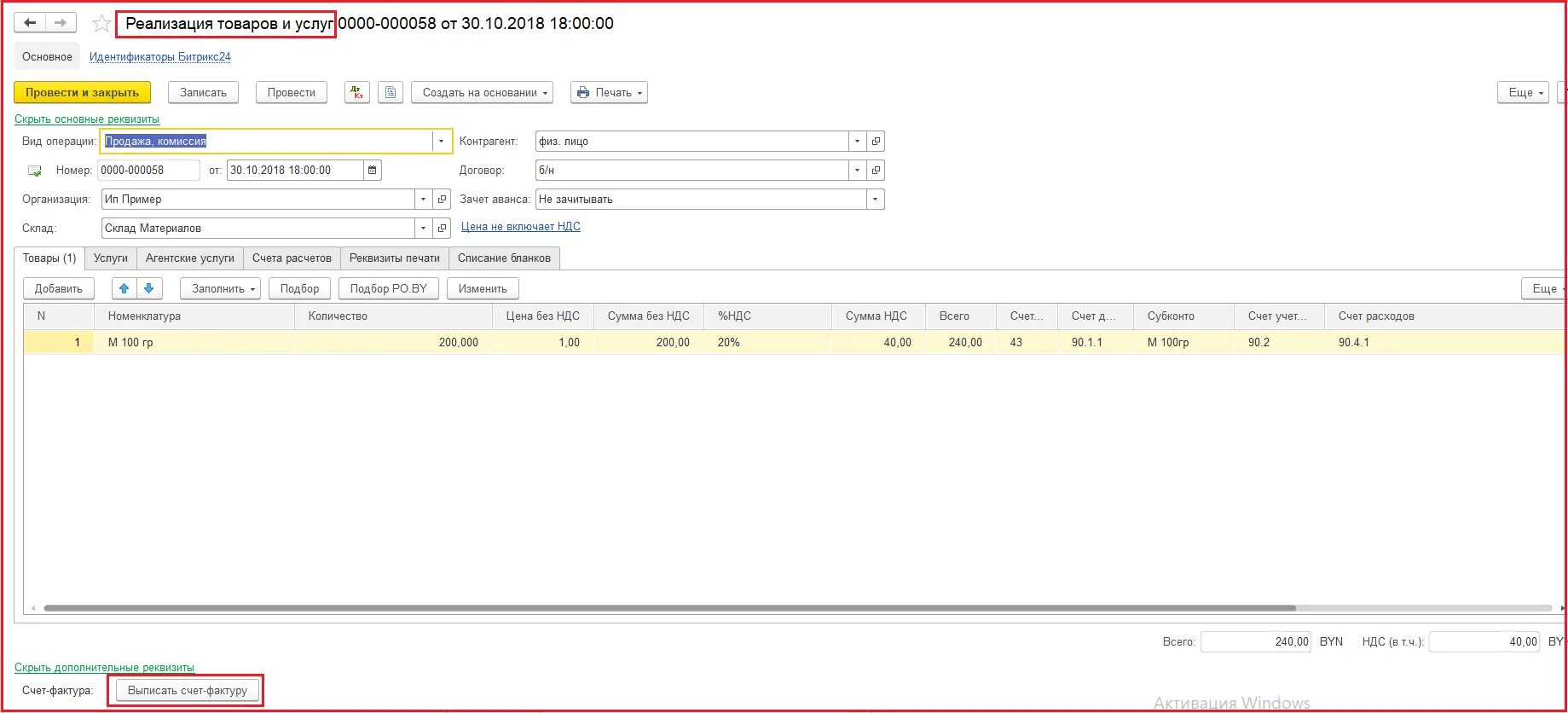Image resolution: width=1568 pixels, height=713 pixels.
Task: Open the Склад record via its open icon
Action: pyautogui.click(x=442, y=229)
